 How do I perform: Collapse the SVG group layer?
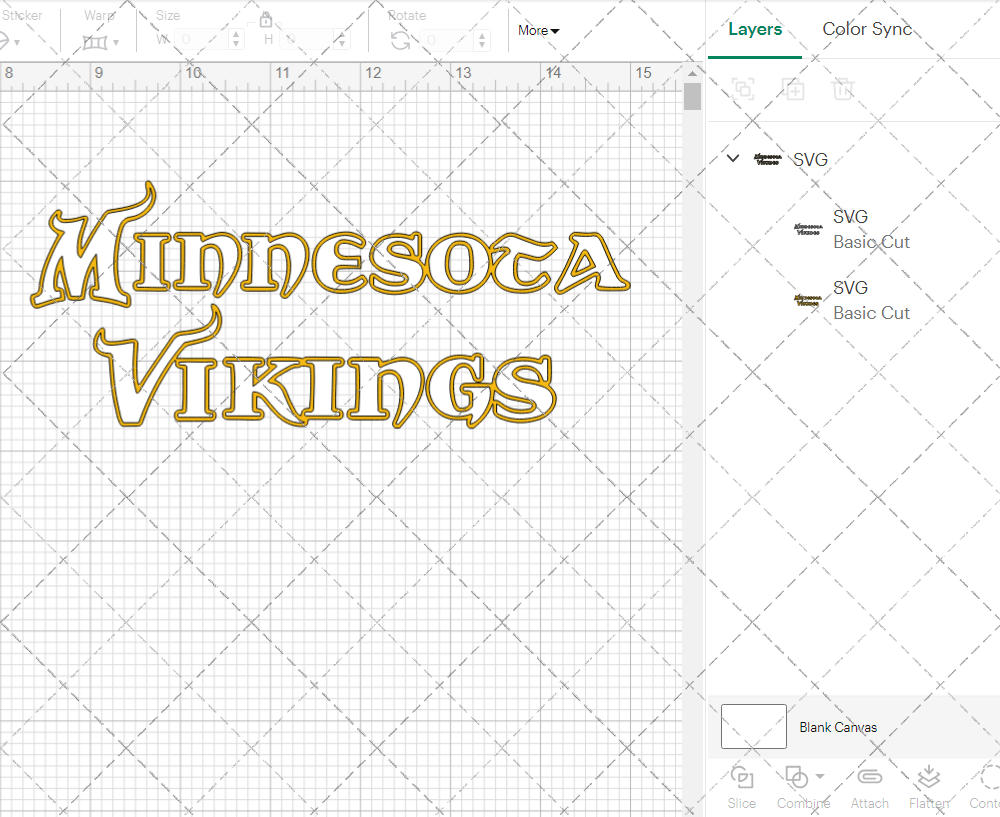(733, 158)
